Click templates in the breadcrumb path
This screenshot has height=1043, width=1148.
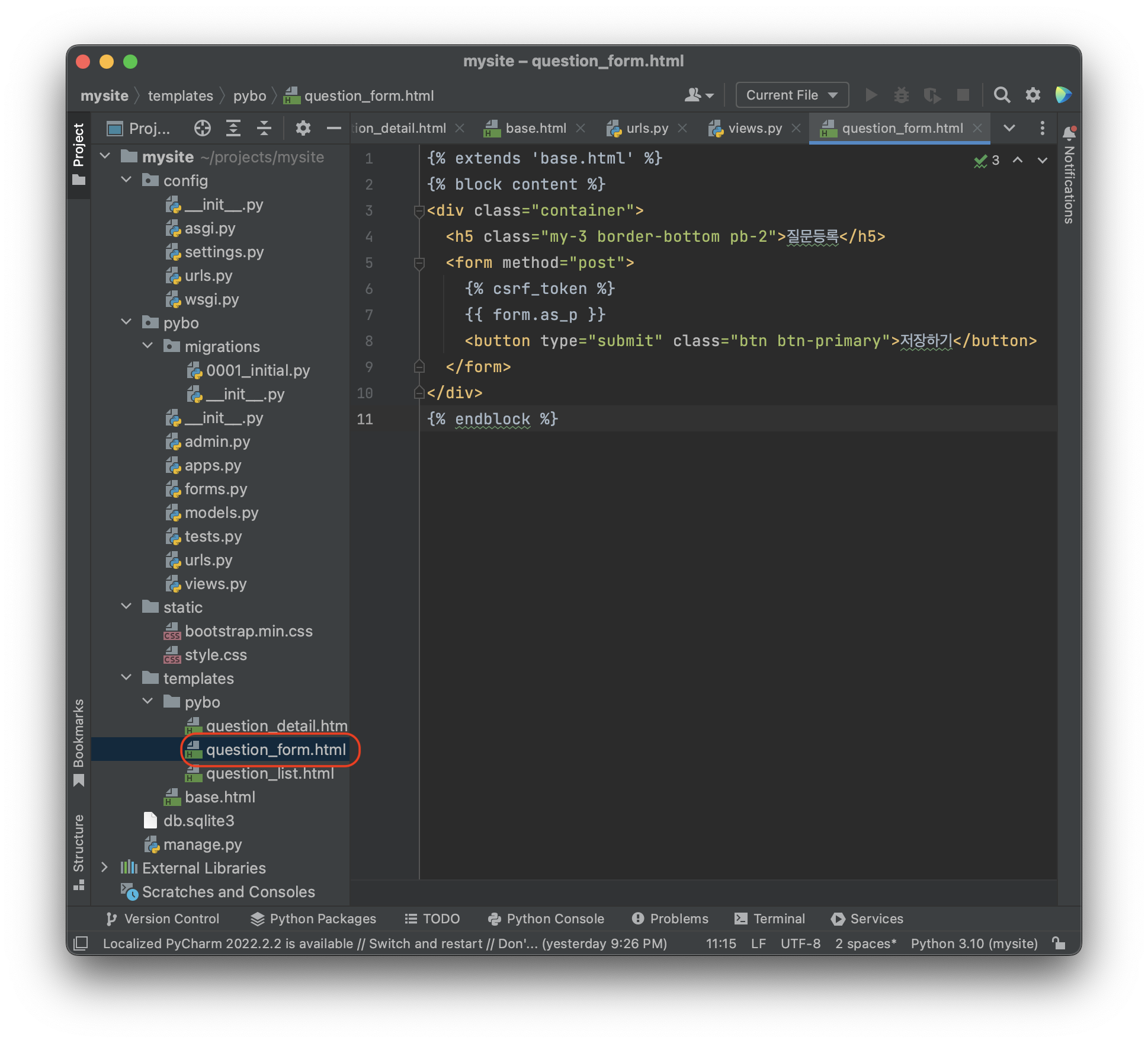(180, 95)
